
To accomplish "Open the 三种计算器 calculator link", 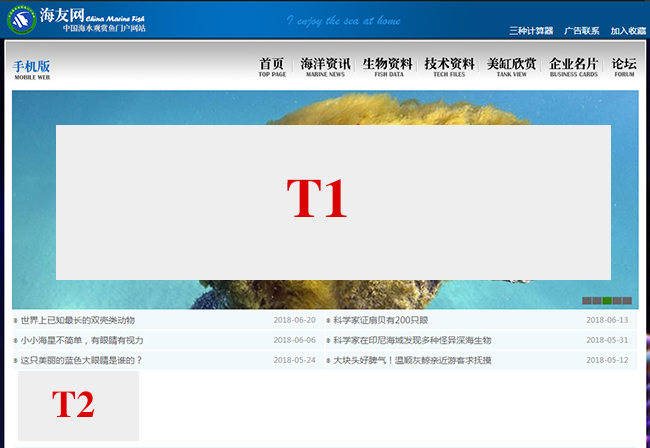I will click(x=530, y=31).
